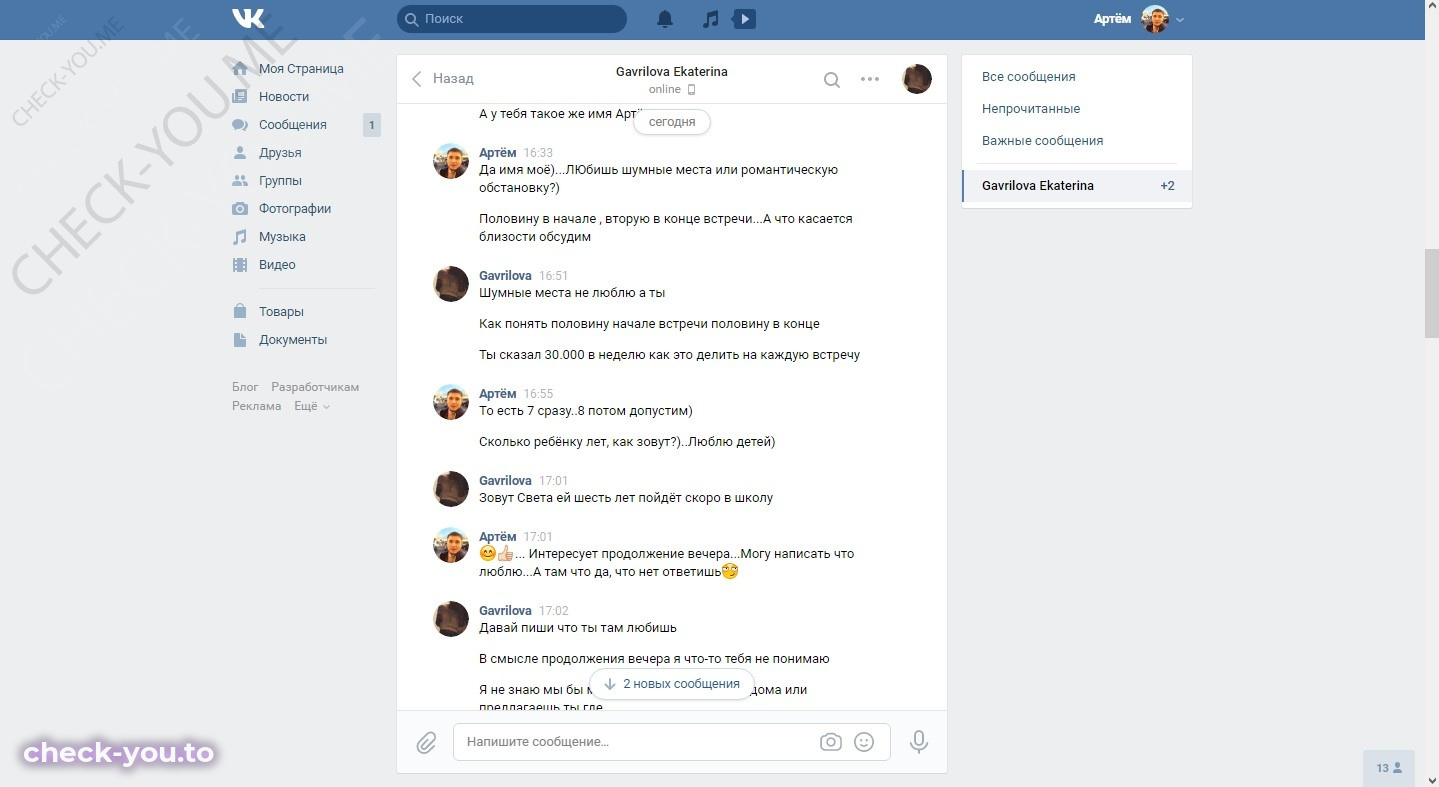
Task: Click the search field Поиск
Action: [x=512, y=19]
